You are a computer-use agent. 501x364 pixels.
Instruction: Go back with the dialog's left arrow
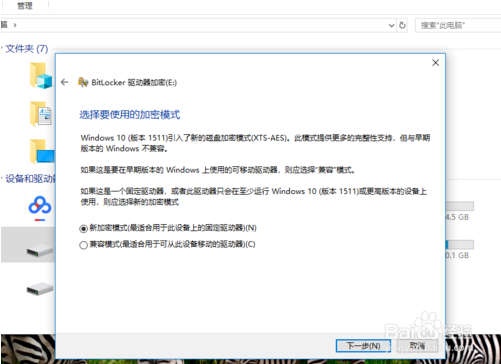point(65,82)
